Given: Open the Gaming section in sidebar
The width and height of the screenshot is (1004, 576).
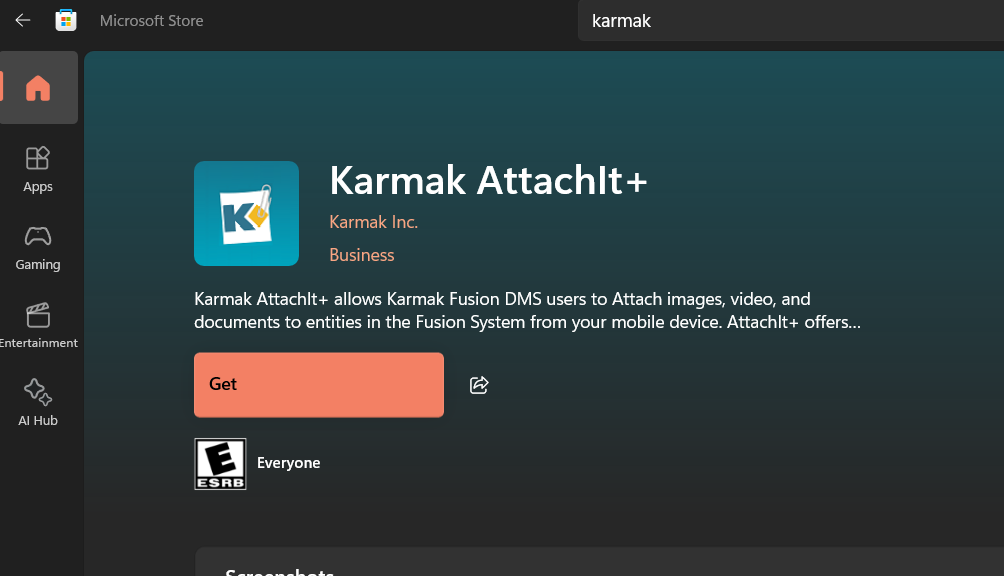Looking at the screenshot, I should pyautogui.click(x=38, y=248).
